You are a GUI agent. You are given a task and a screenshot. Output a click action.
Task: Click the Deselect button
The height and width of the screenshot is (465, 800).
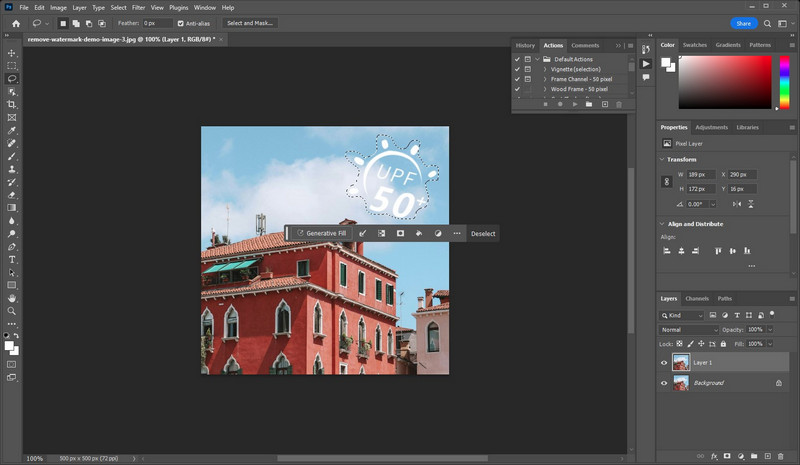click(483, 234)
